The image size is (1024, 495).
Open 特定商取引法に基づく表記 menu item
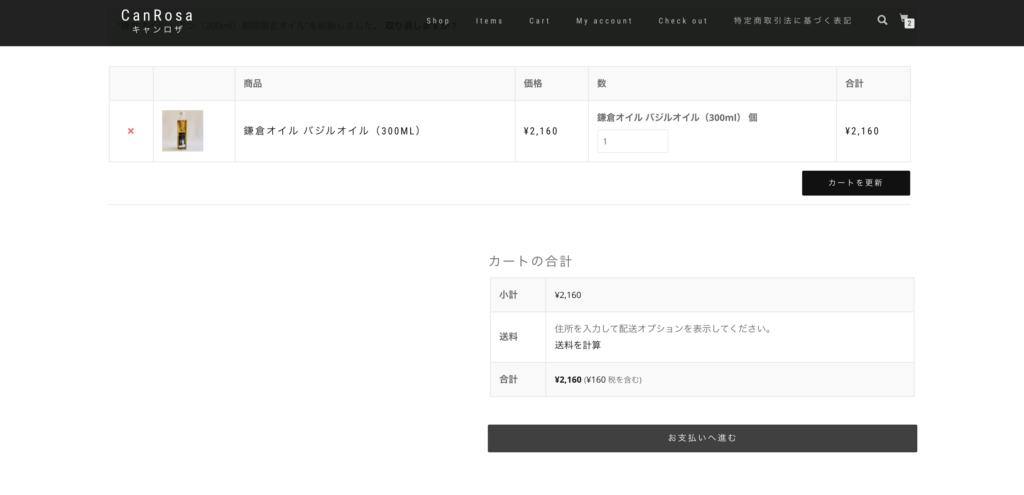793,21
